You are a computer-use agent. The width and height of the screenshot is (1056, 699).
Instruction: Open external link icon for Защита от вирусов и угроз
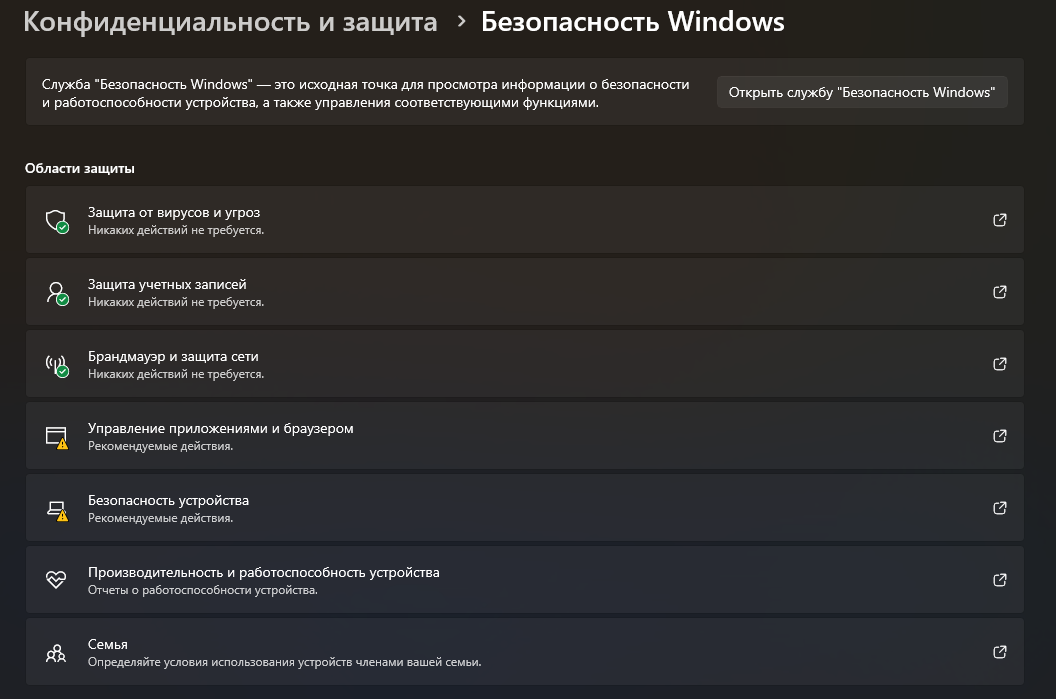click(x=999, y=220)
